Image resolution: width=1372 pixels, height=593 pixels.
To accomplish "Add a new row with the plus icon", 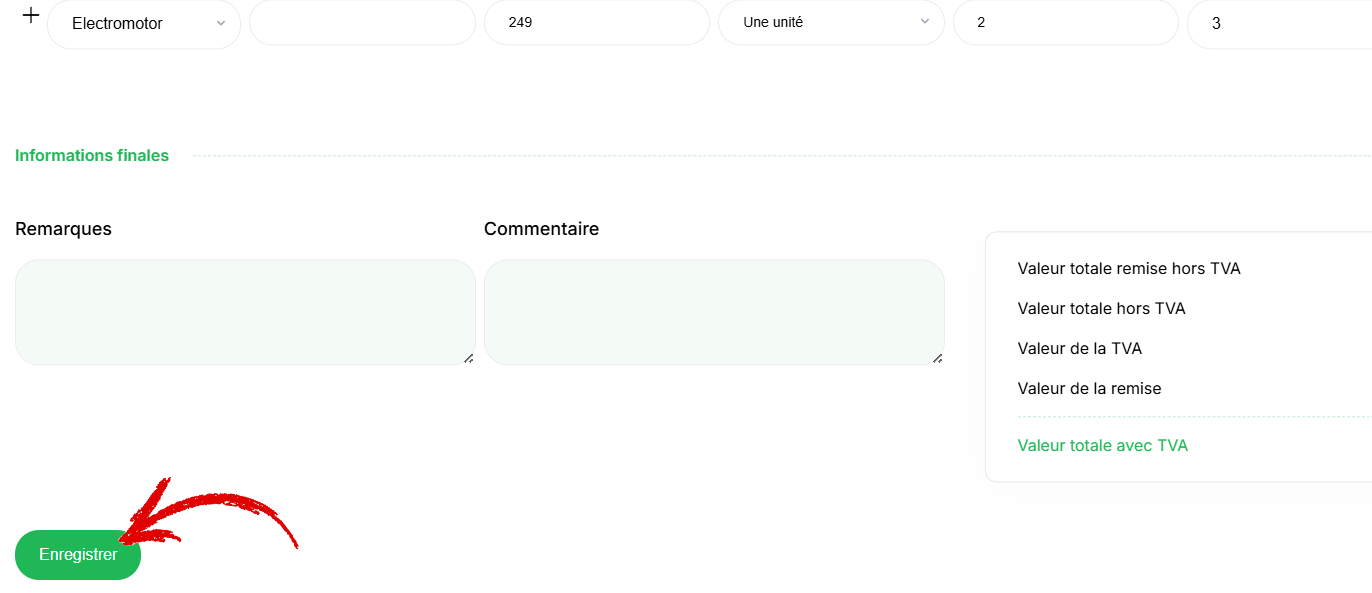I will coord(31,15).
